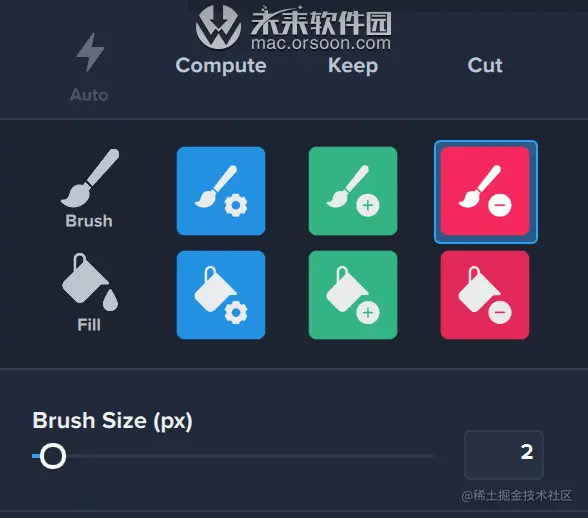
Task: Select the red Cut brush tool
Action: pyautogui.click(x=485, y=191)
